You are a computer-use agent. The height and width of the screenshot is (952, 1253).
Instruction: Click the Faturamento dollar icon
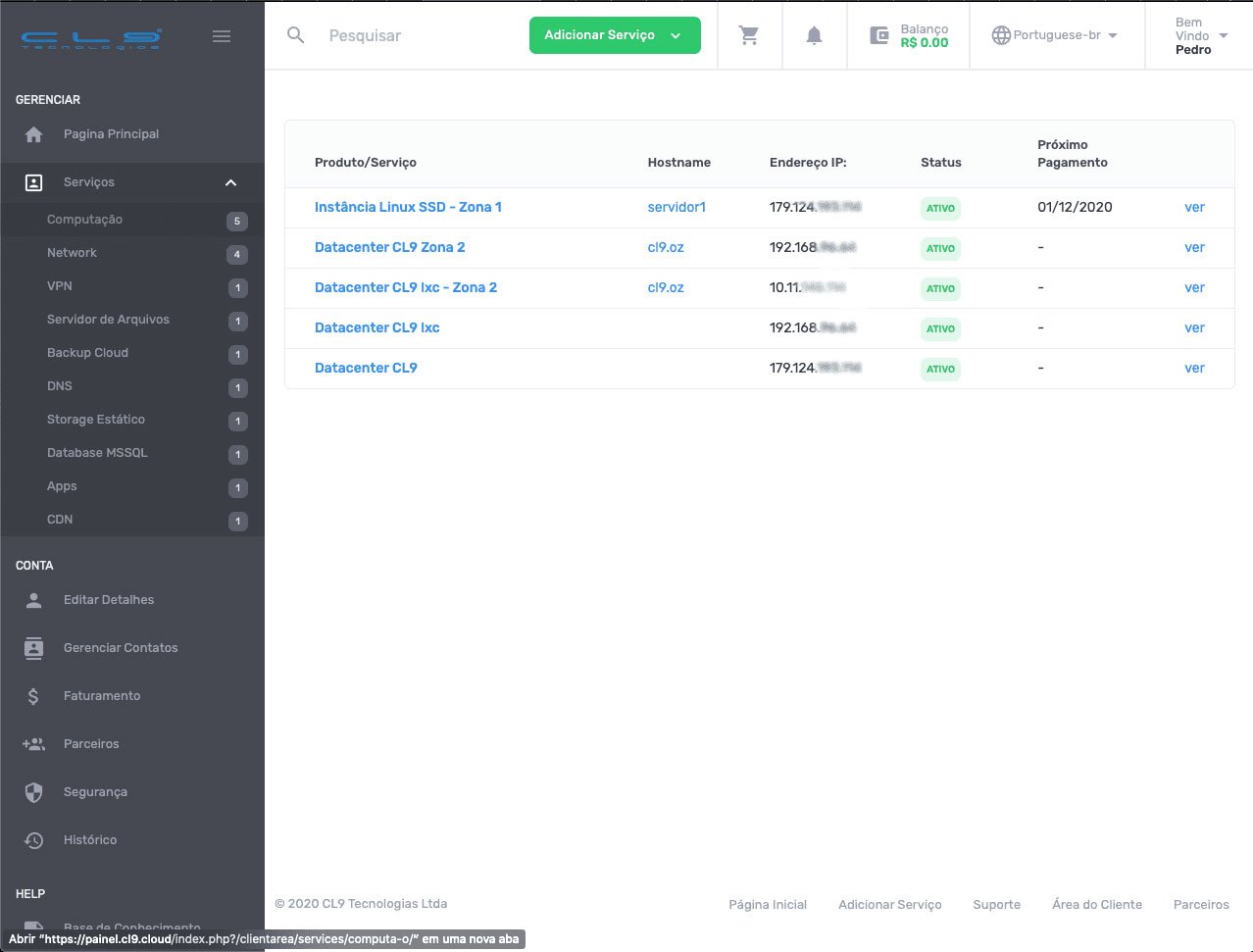(34, 696)
